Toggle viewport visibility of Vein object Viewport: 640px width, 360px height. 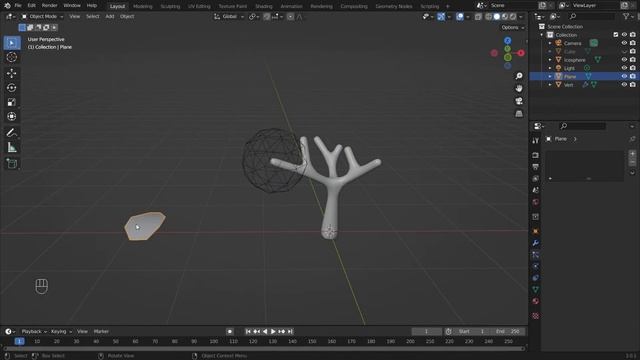point(624,85)
